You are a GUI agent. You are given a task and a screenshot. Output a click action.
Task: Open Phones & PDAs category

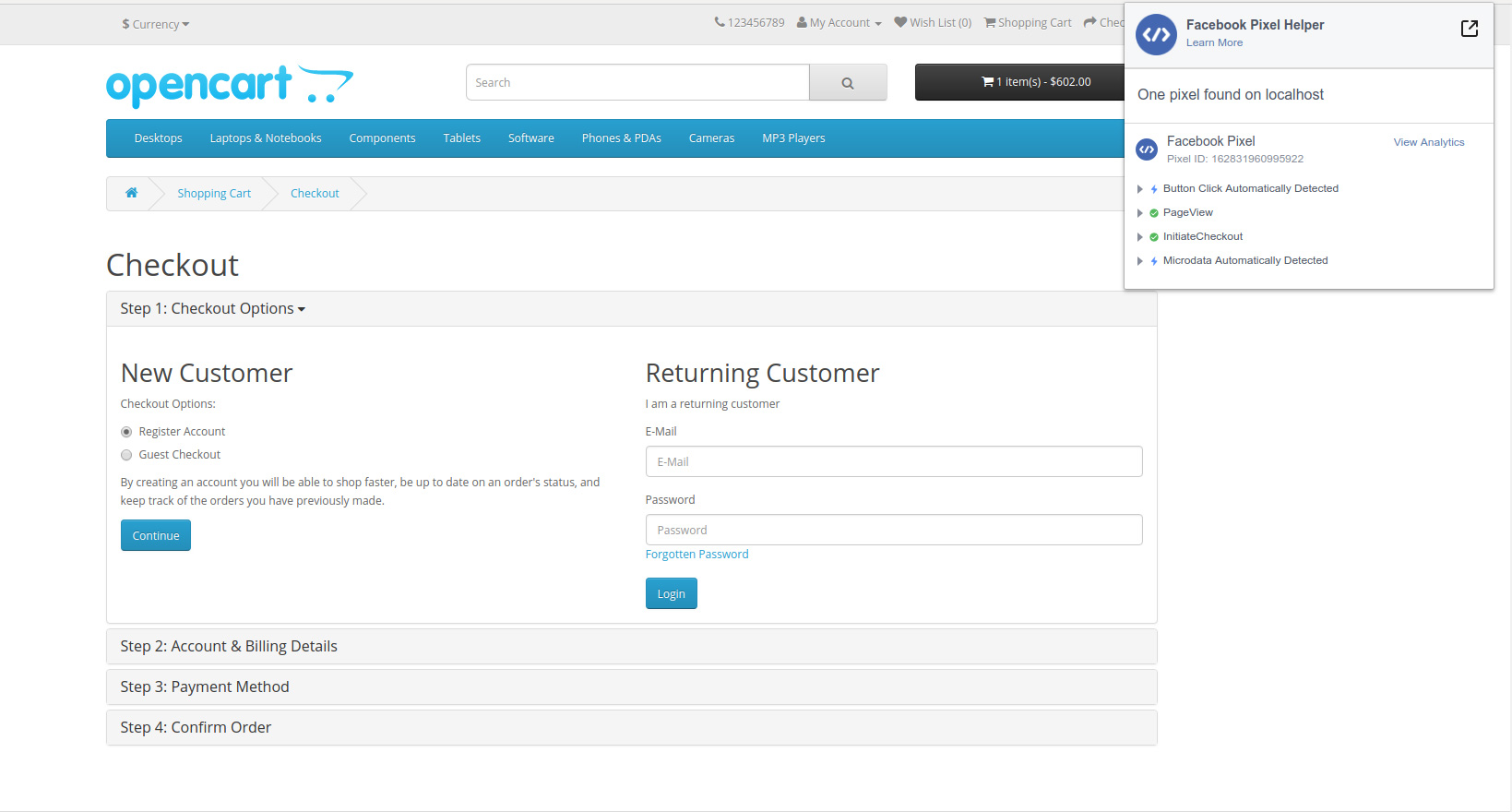coord(622,138)
